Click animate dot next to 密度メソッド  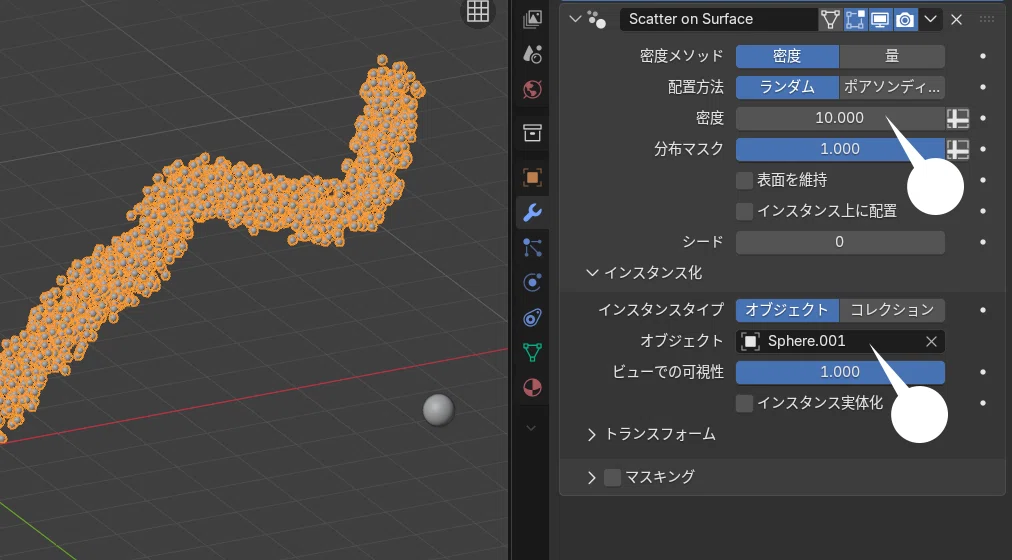(x=983, y=56)
